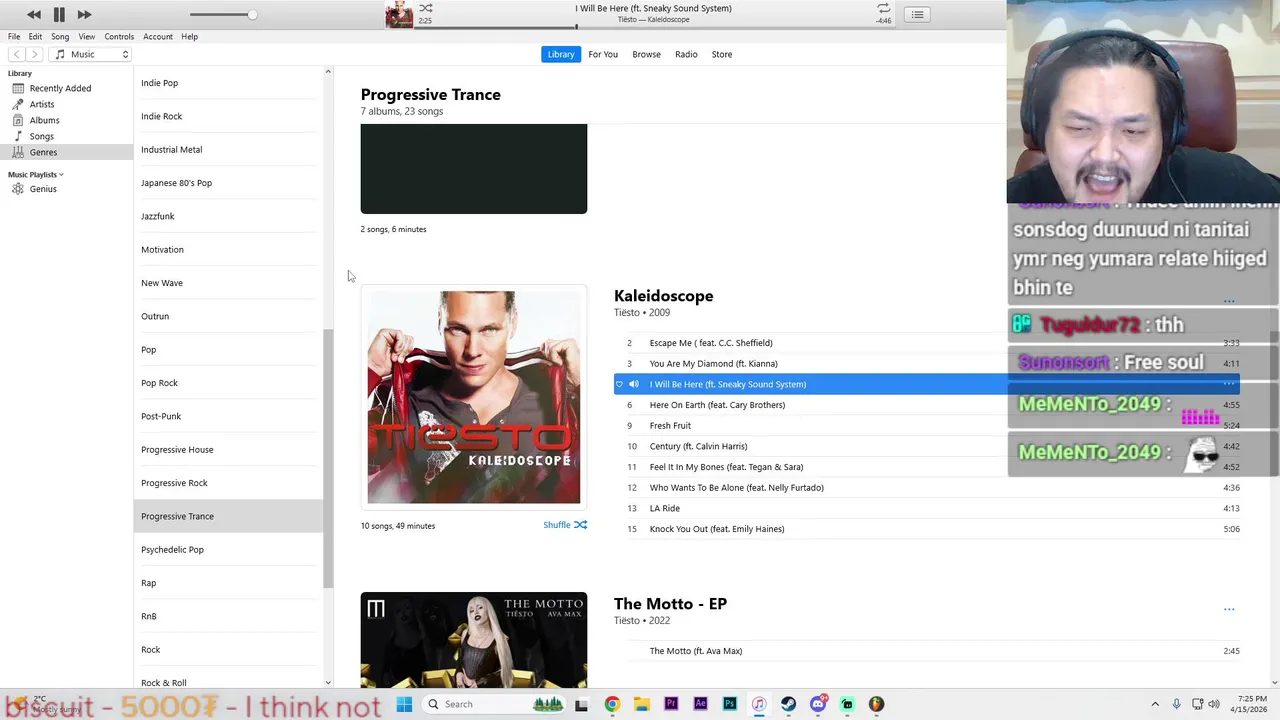Image resolution: width=1280 pixels, height=720 pixels.
Task: Switch to the For You tab
Action: [x=603, y=54]
